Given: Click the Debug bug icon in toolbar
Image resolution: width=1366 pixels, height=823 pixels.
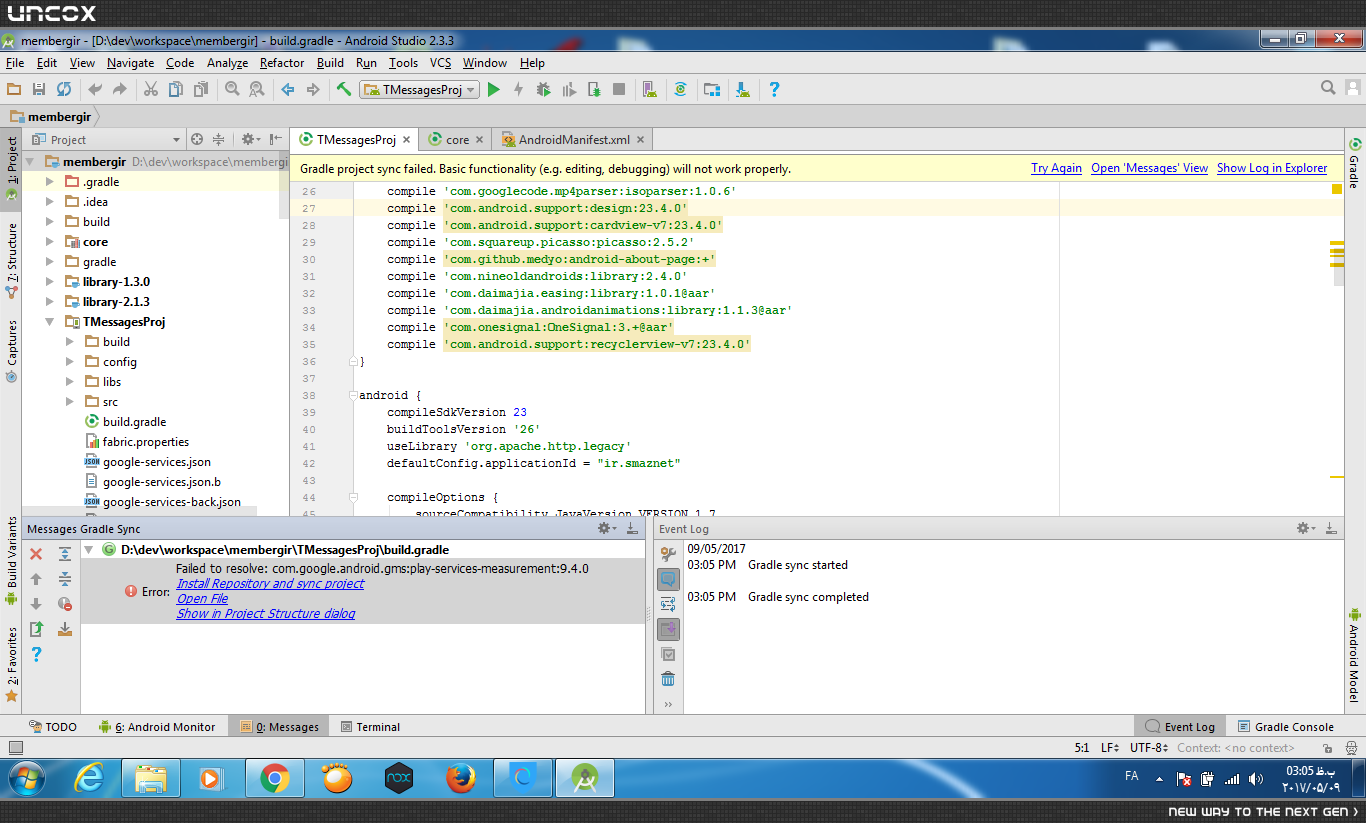Looking at the screenshot, I should pos(543,89).
